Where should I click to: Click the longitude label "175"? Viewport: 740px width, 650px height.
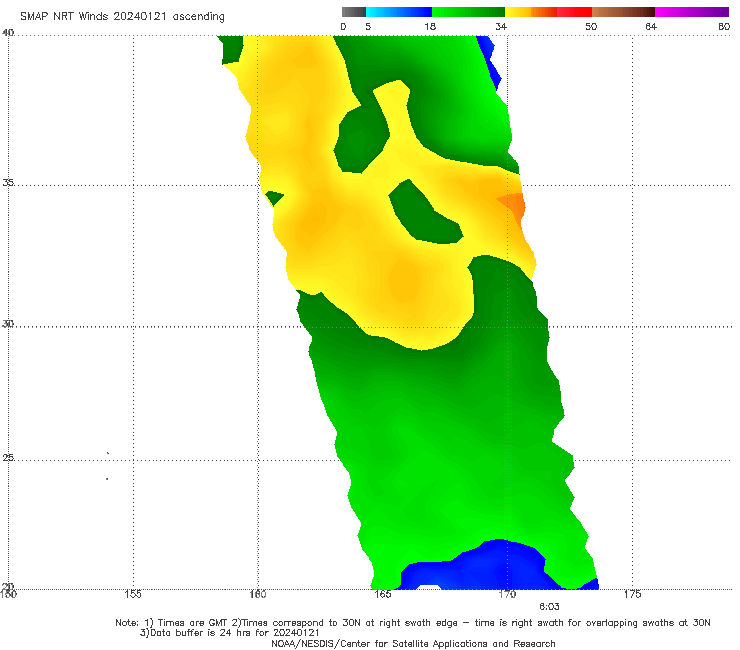click(632, 594)
